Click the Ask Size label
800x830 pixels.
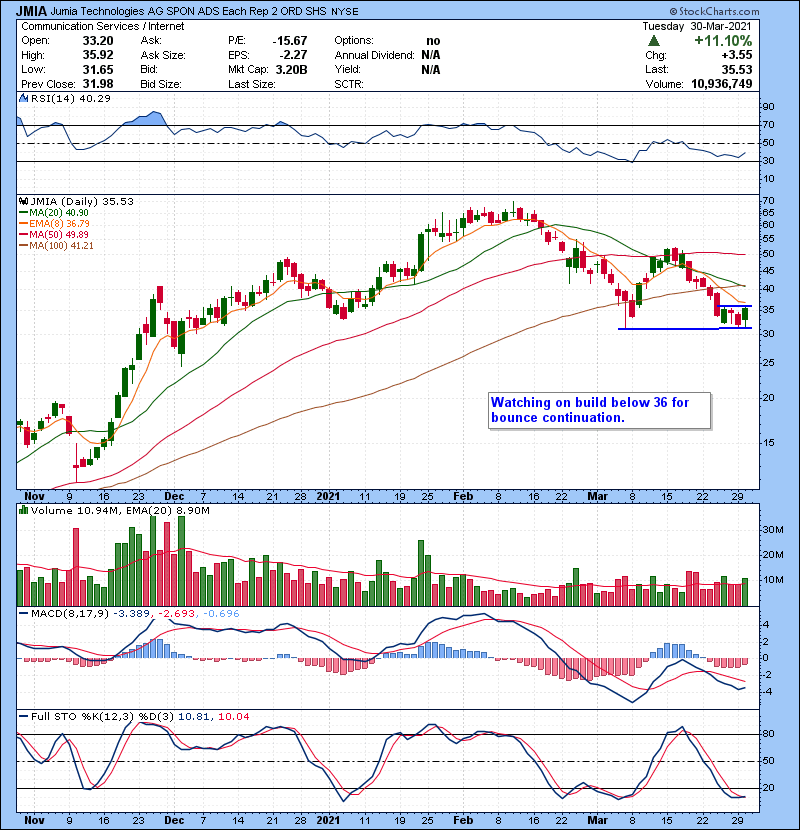pyautogui.click(x=163, y=55)
